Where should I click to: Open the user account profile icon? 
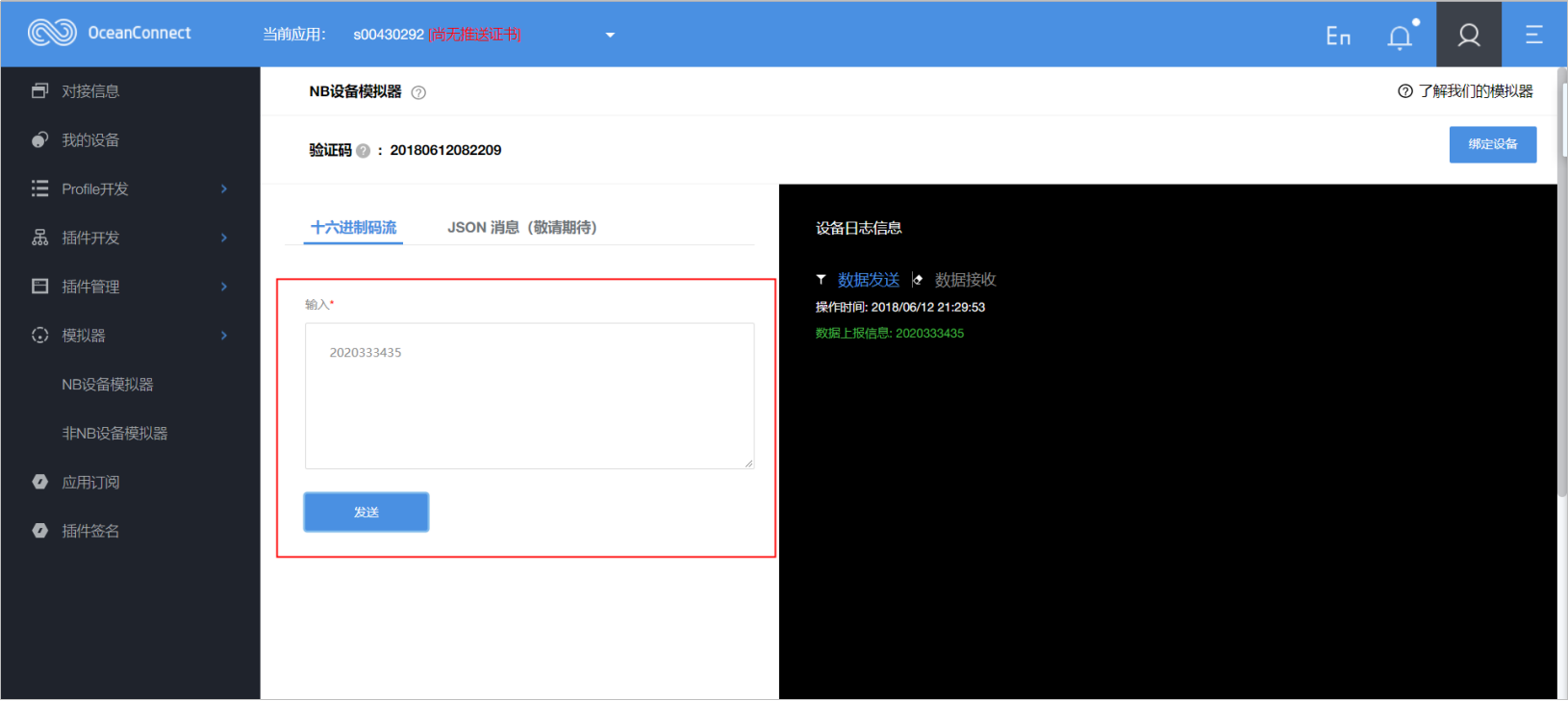tap(1469, 35)
